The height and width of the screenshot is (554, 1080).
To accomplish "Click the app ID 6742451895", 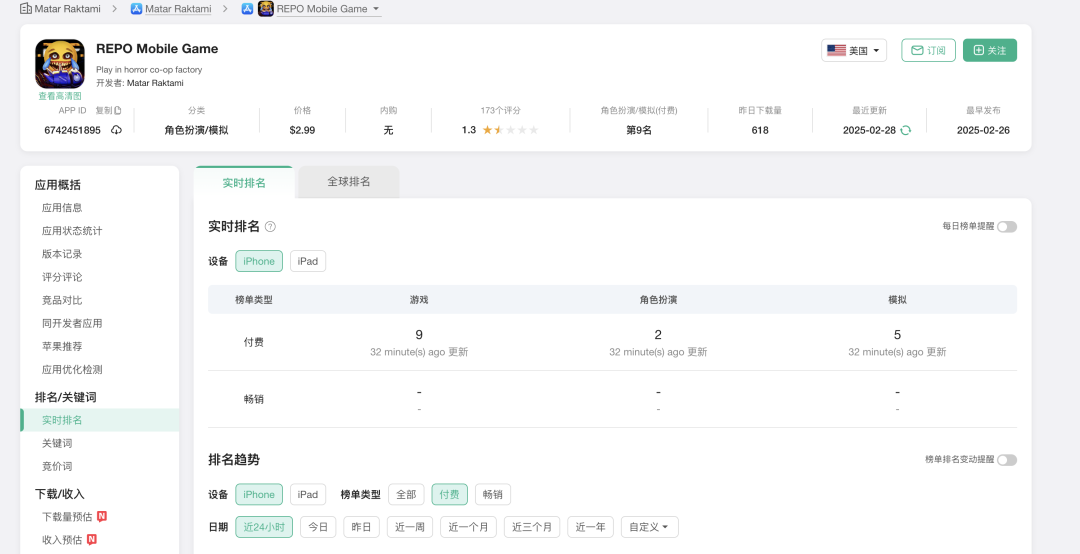I will (x=72, y=130).
